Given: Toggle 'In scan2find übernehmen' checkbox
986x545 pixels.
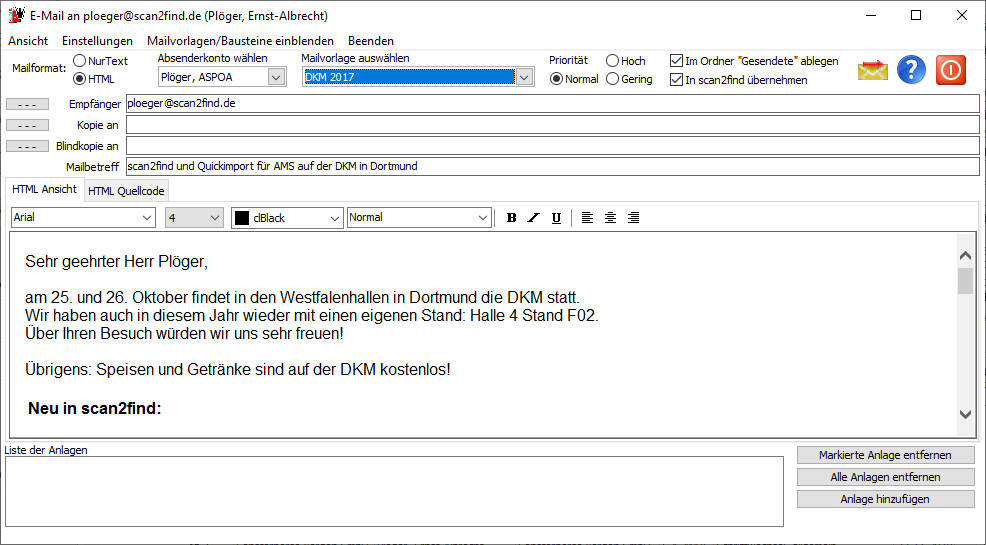Looking at the screenshot, I should point(677,80).
